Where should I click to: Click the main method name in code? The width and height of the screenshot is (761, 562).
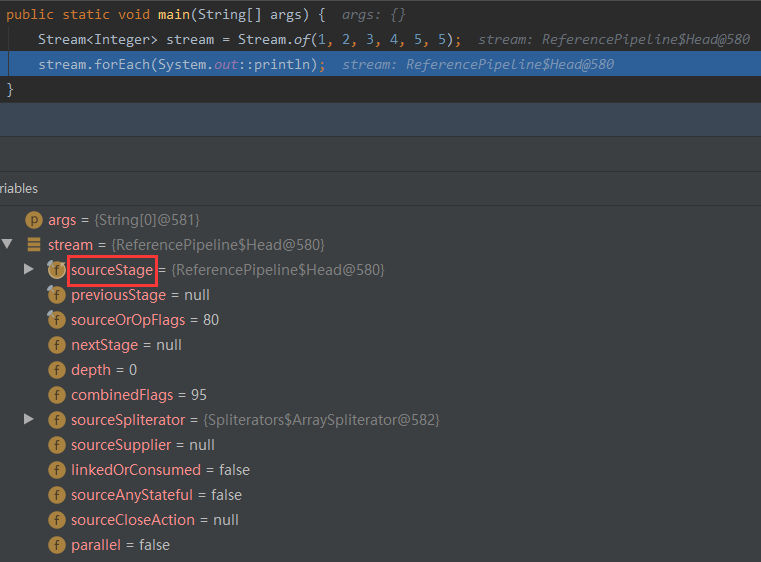tap(174, 15)
